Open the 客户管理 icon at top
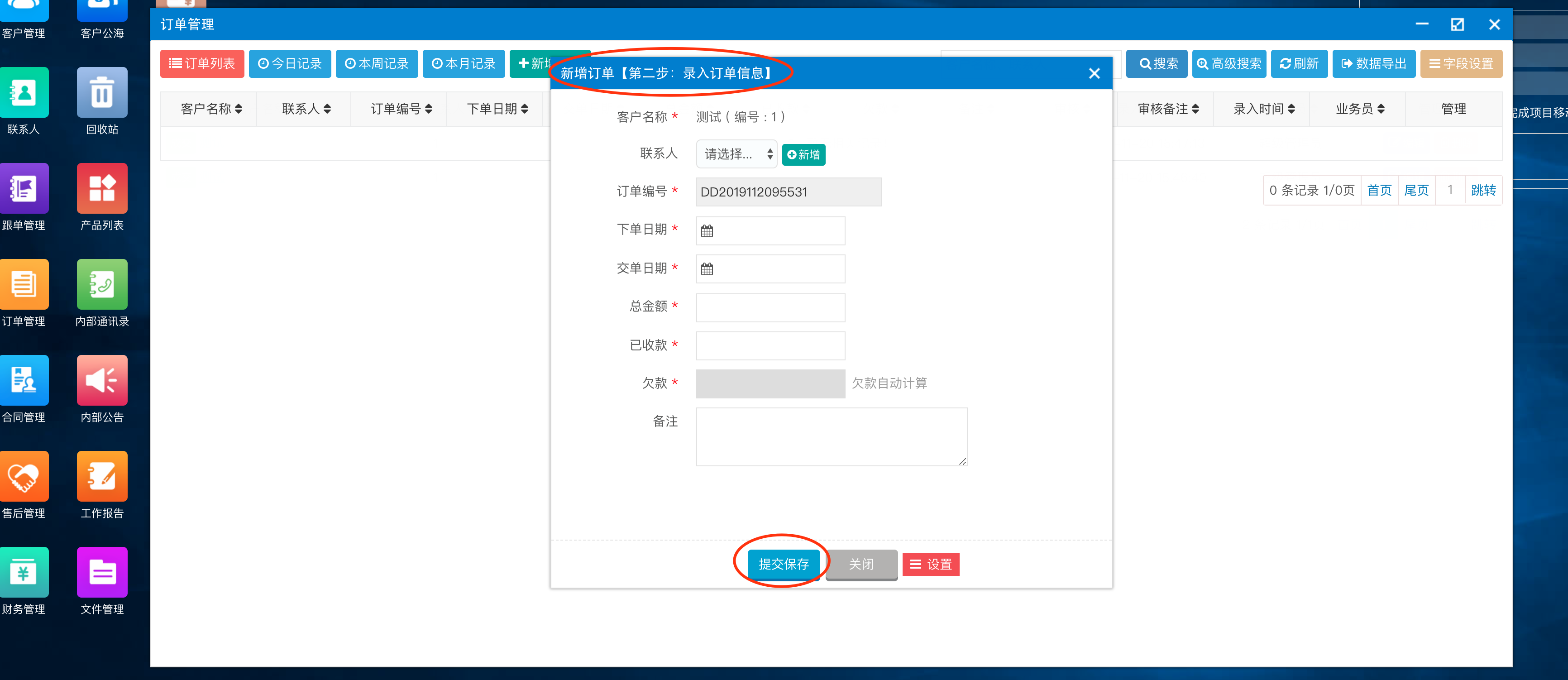Screen dimensions: 1568x680 tap(23, 11)
